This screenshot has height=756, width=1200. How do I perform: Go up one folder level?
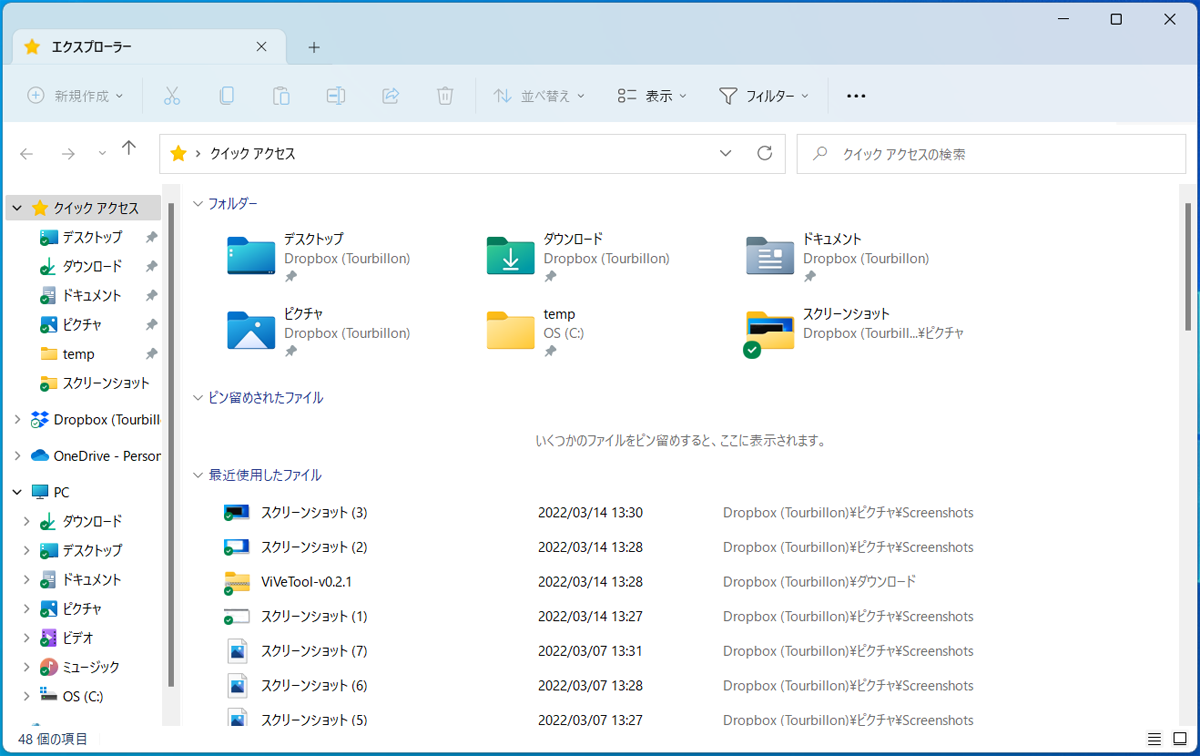[129, 149]
